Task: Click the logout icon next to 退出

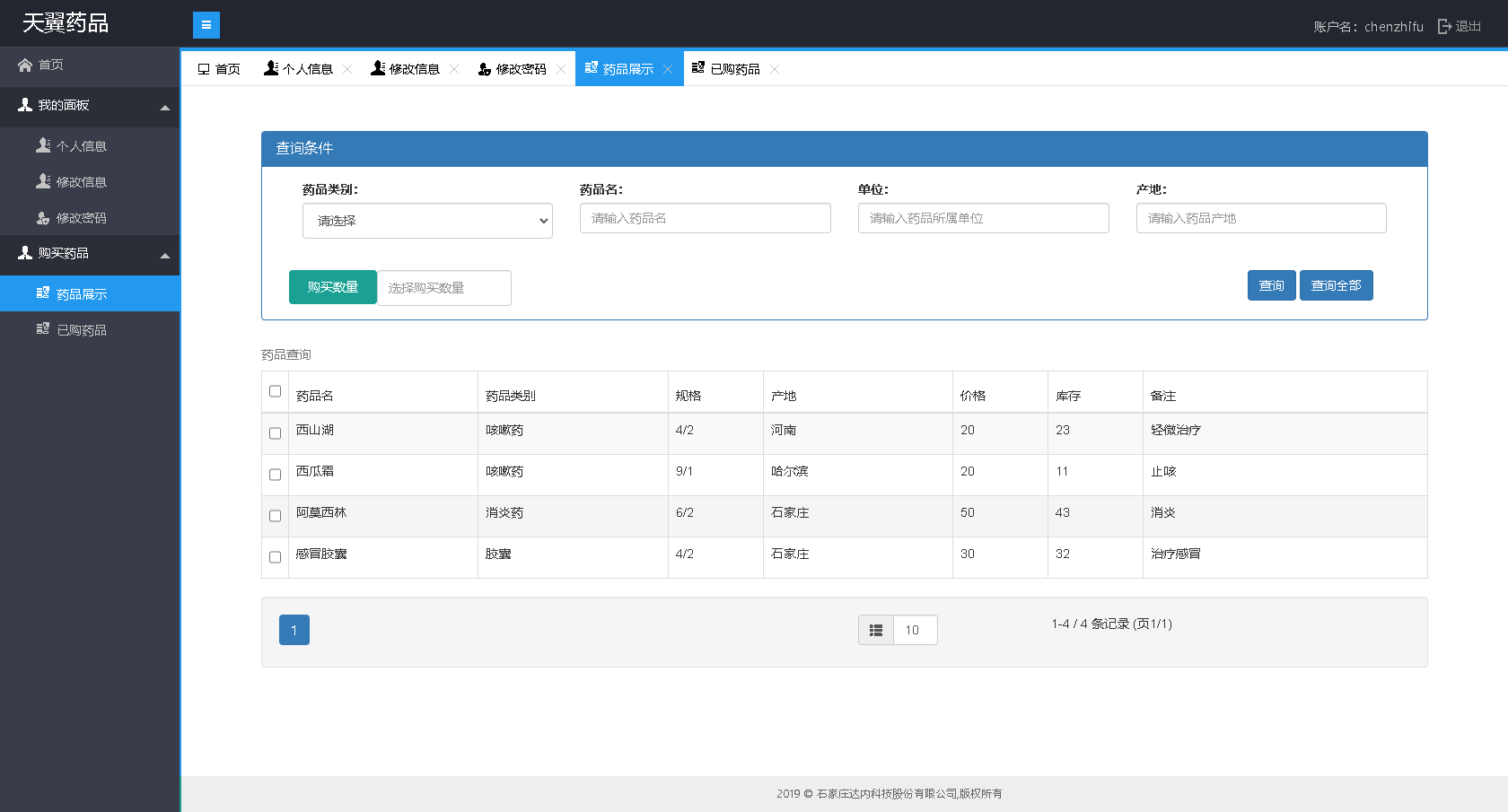Action: [x=1444, y=27]
